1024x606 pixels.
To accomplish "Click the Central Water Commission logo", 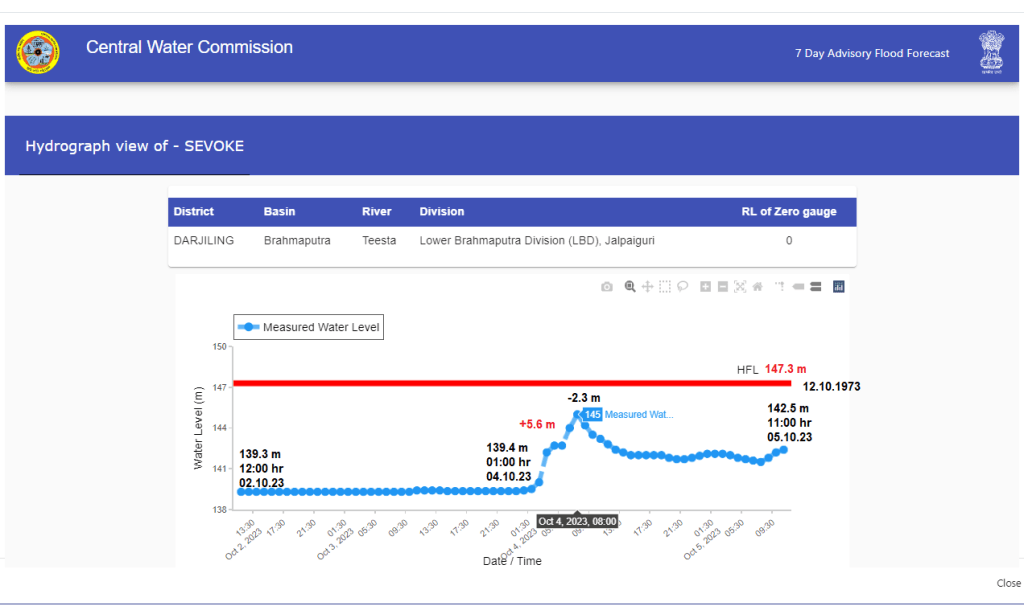I will click(38, 53).
